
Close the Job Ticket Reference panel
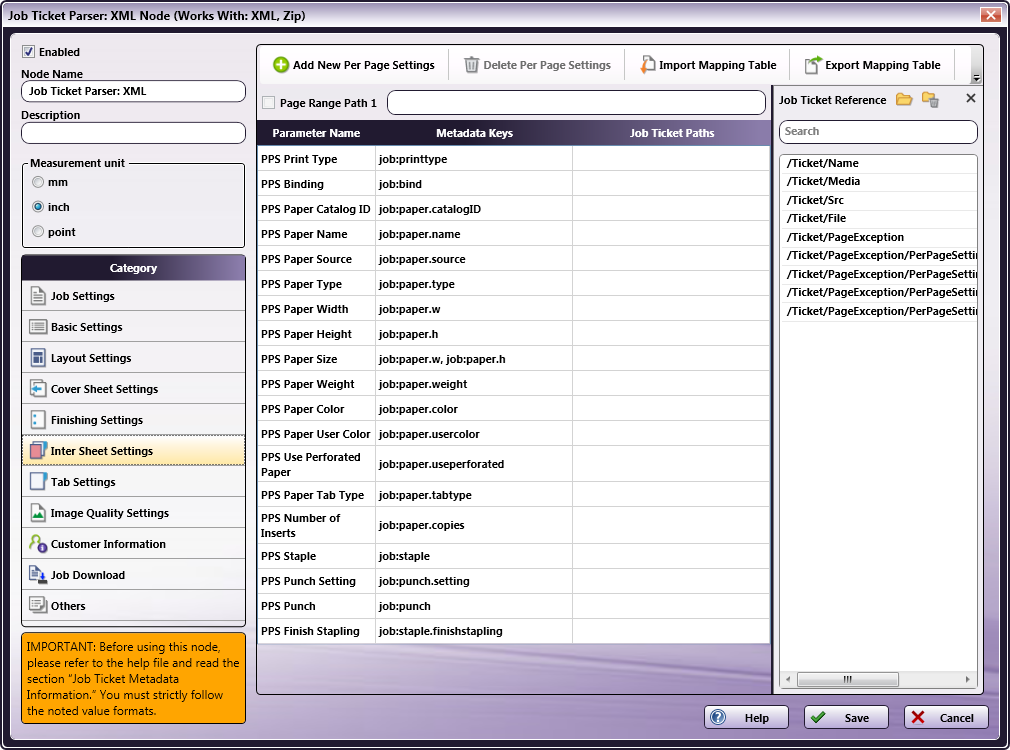(x=971, y=98)
